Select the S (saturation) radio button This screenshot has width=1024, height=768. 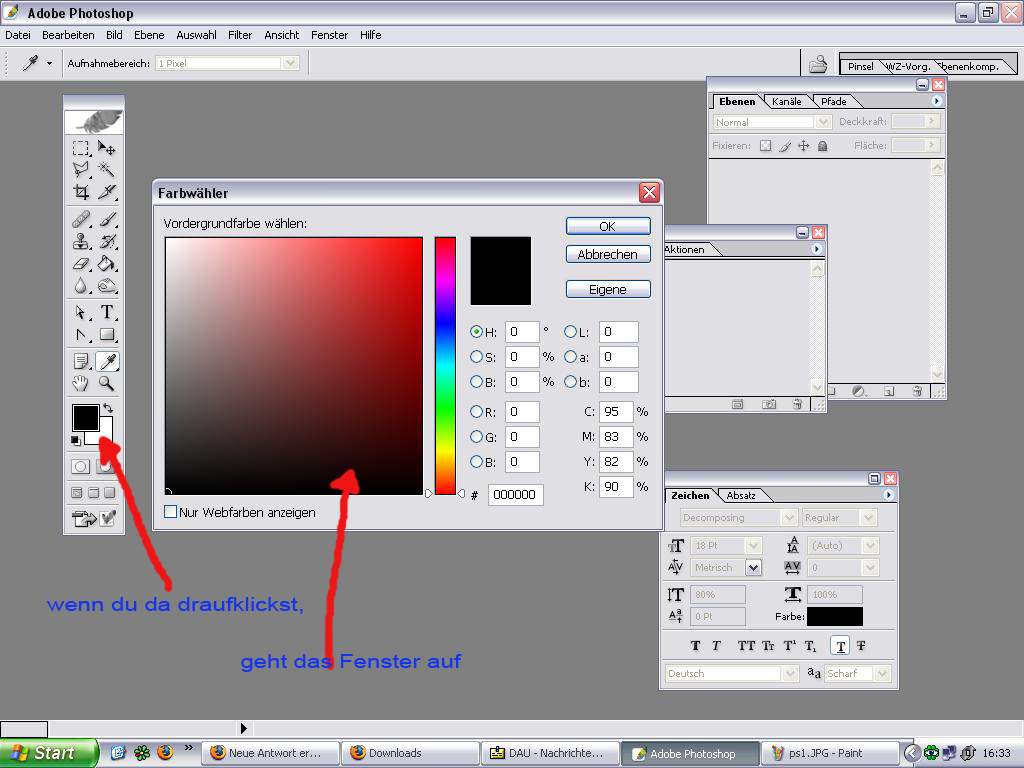tap(477, 357)
